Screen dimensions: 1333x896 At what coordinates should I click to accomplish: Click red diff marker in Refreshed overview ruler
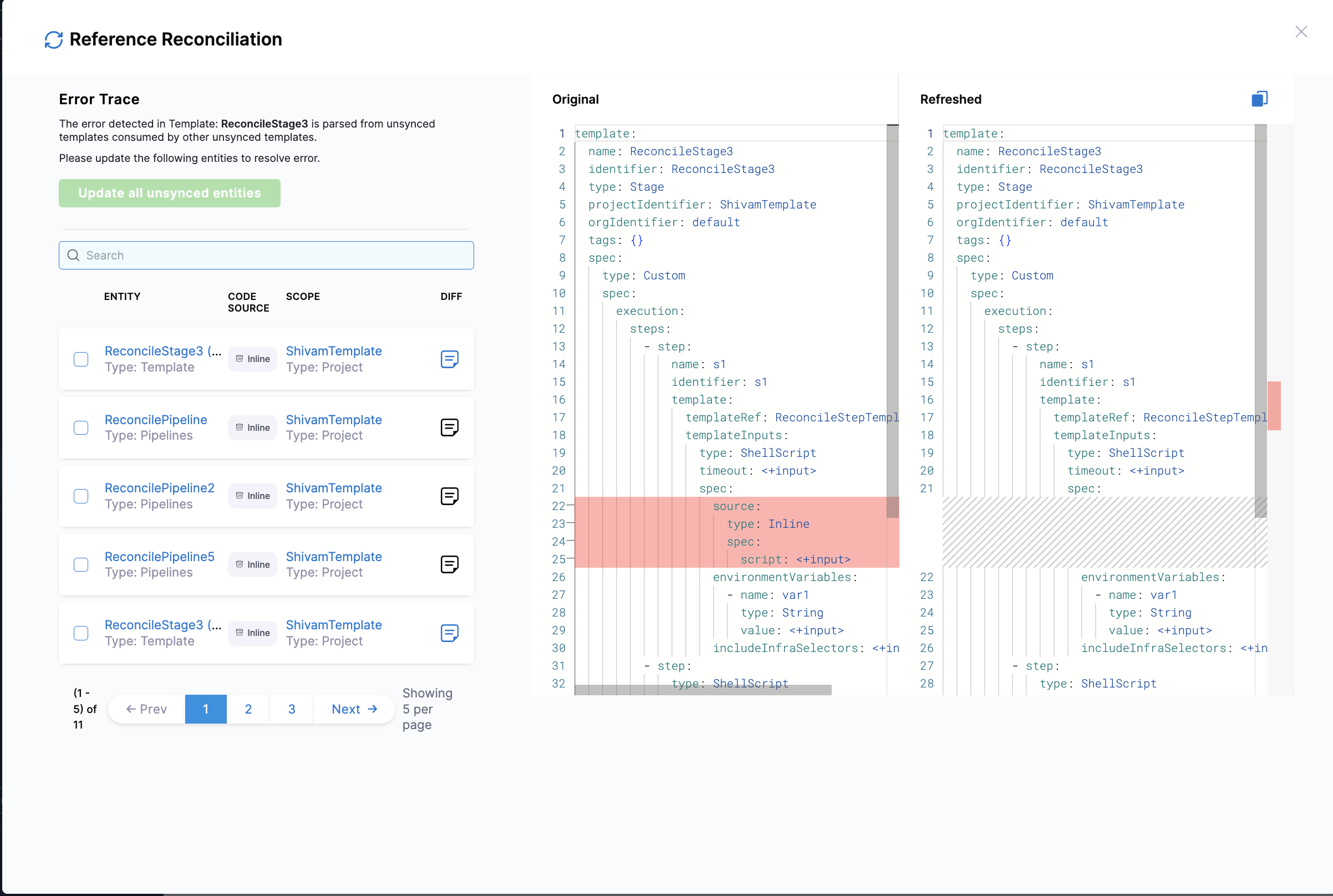click(x=1274, y=406)
